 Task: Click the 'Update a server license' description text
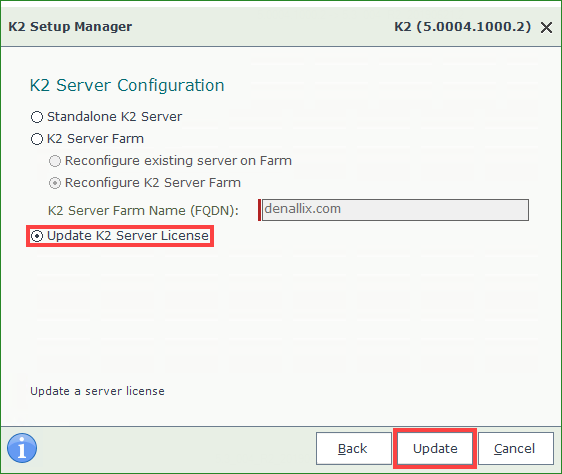(97, 391)
